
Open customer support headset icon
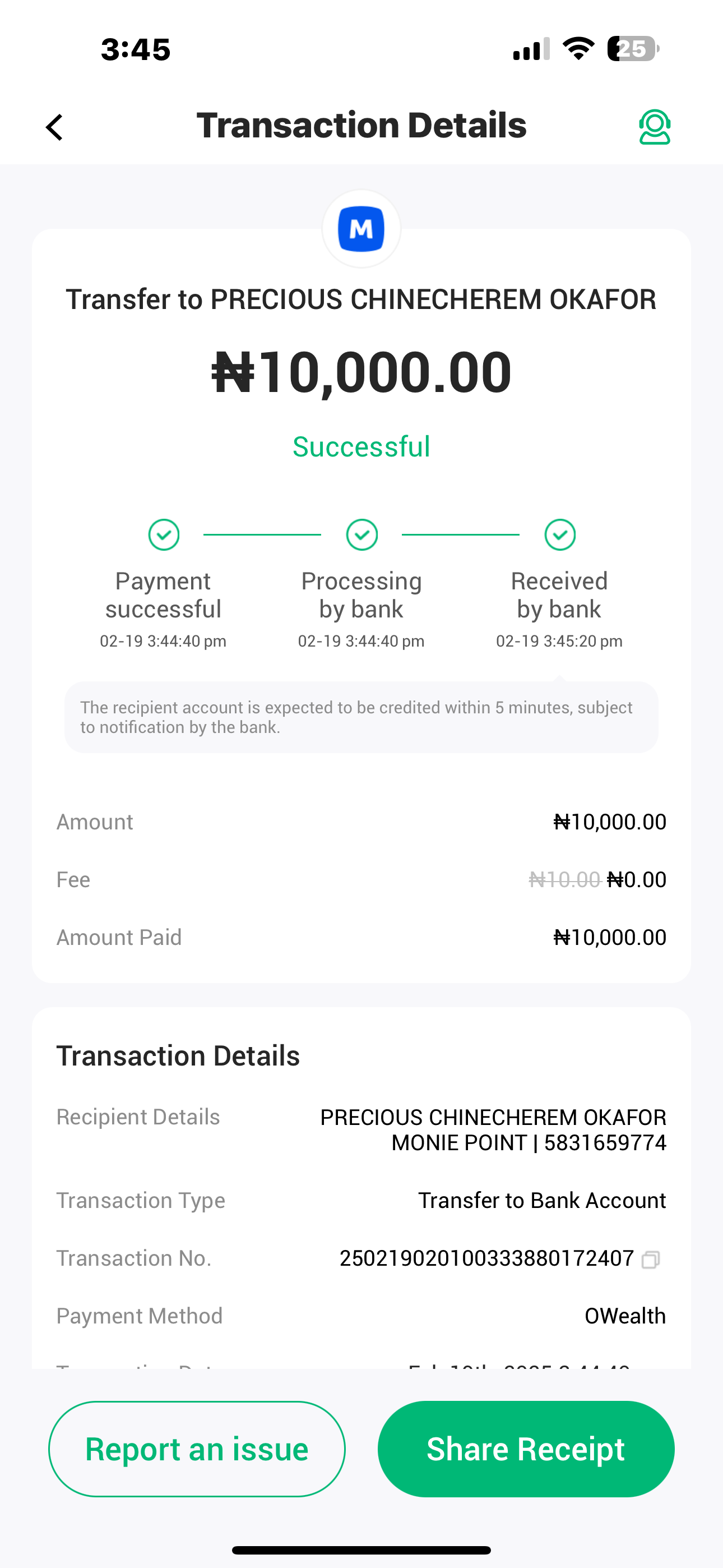coord(654,127)
